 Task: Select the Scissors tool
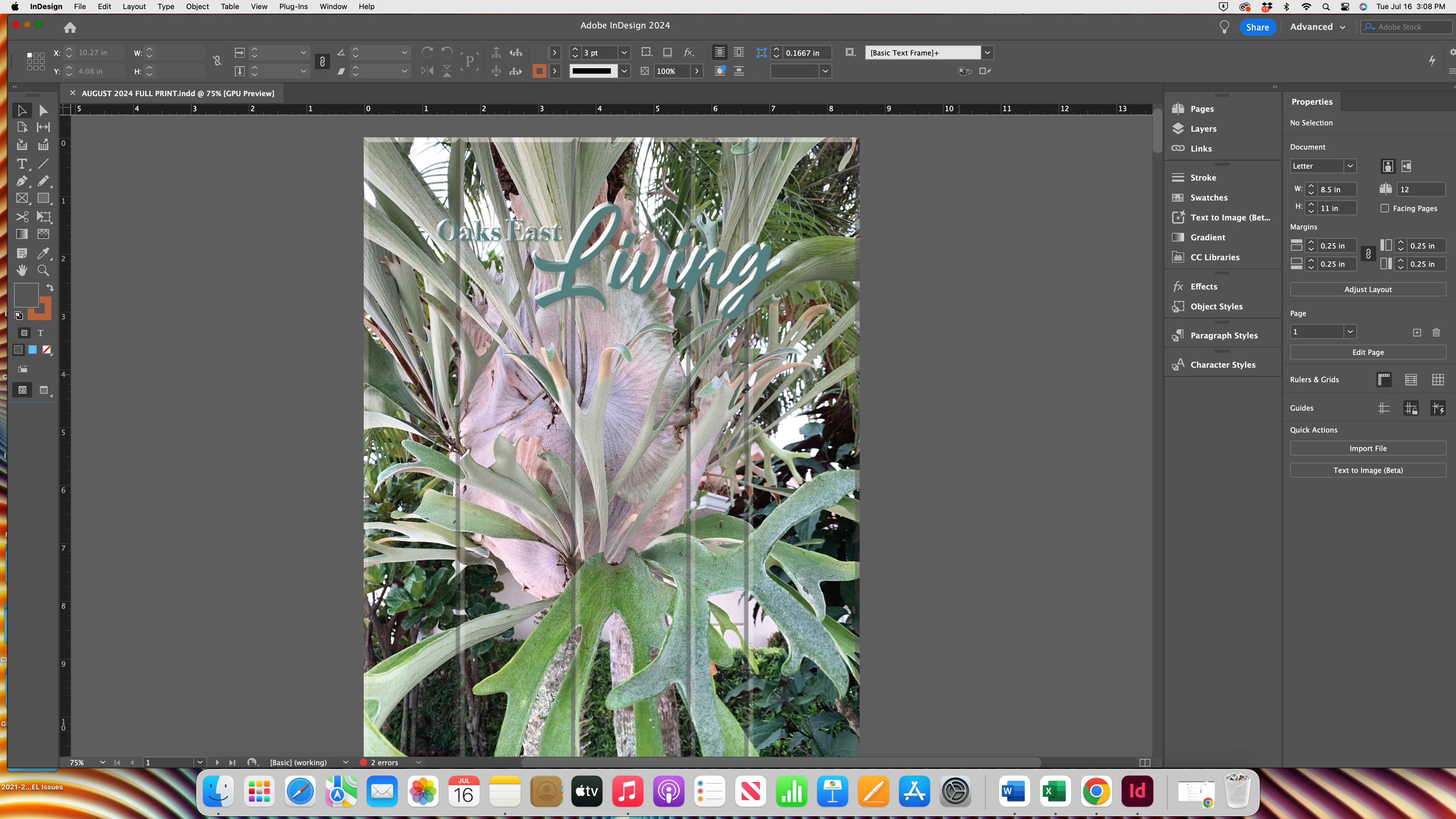[x=22, y=217]
